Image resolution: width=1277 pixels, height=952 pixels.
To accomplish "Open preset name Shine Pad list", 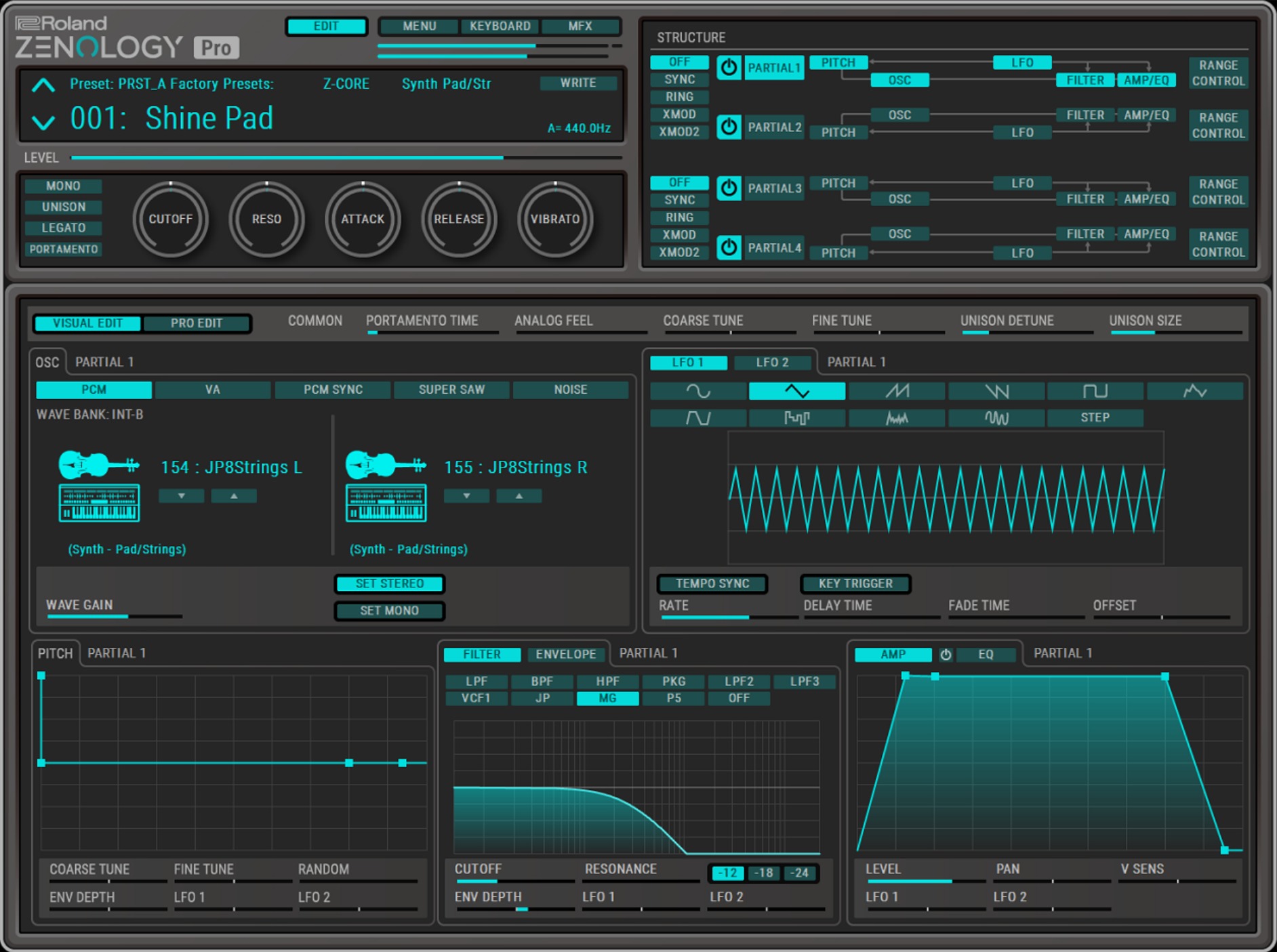I will click(x=209, y=119).
